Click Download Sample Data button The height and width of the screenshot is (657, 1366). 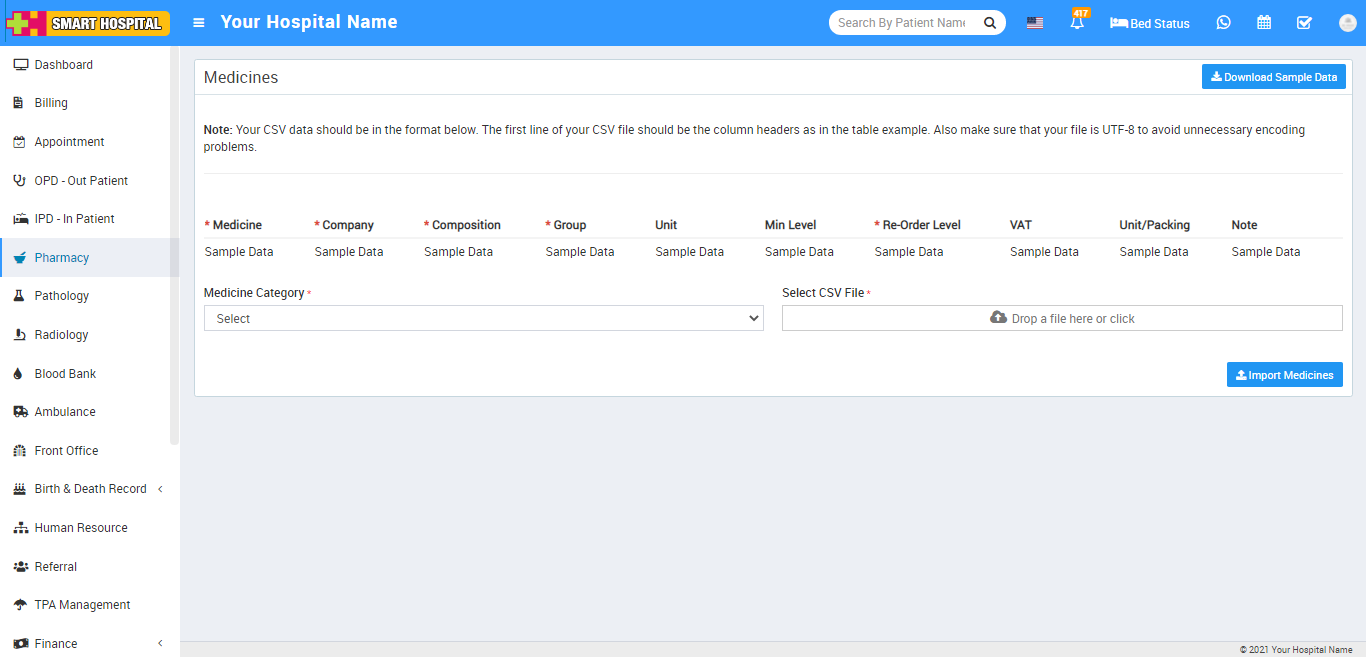pyautogui.click(x=1273, y=77)
